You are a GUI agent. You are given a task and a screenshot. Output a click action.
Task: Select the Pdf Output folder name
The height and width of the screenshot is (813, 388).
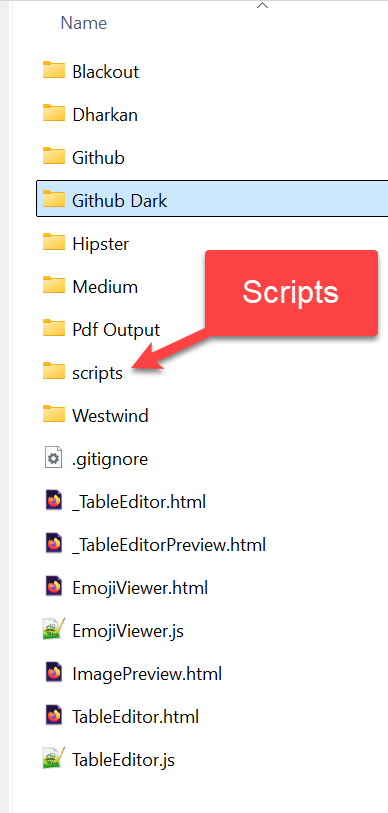[116, 330]
